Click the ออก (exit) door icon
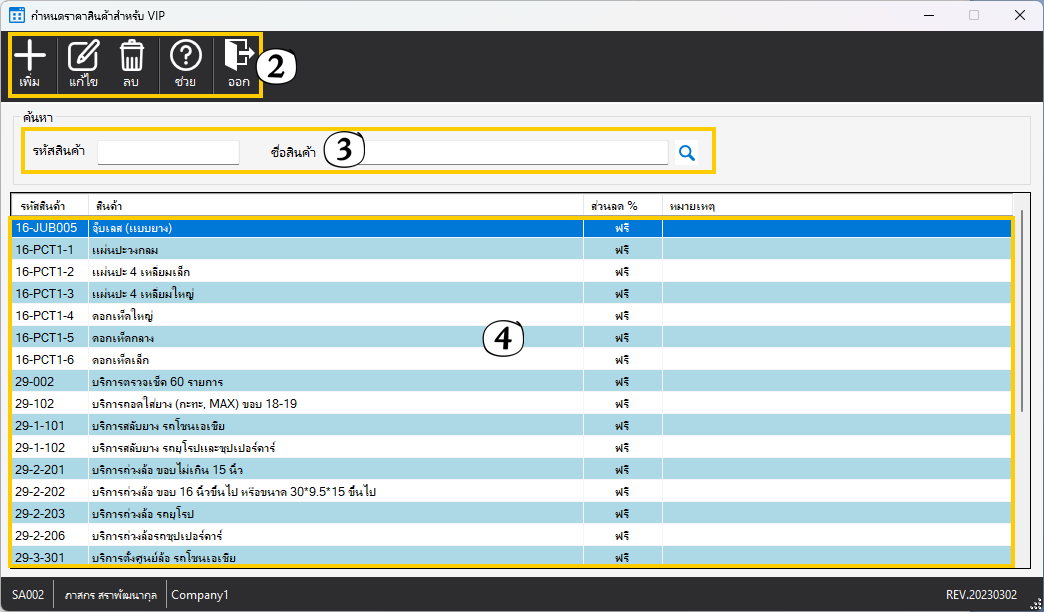 [x=238, y=57]
